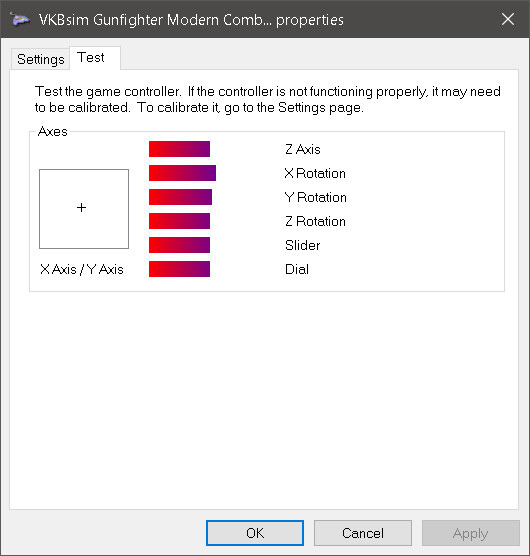Screen dimensions: 530x556
Task: Click the X Axis / Y Axis label
Action: pyautogui.click(x=82, y=269)
